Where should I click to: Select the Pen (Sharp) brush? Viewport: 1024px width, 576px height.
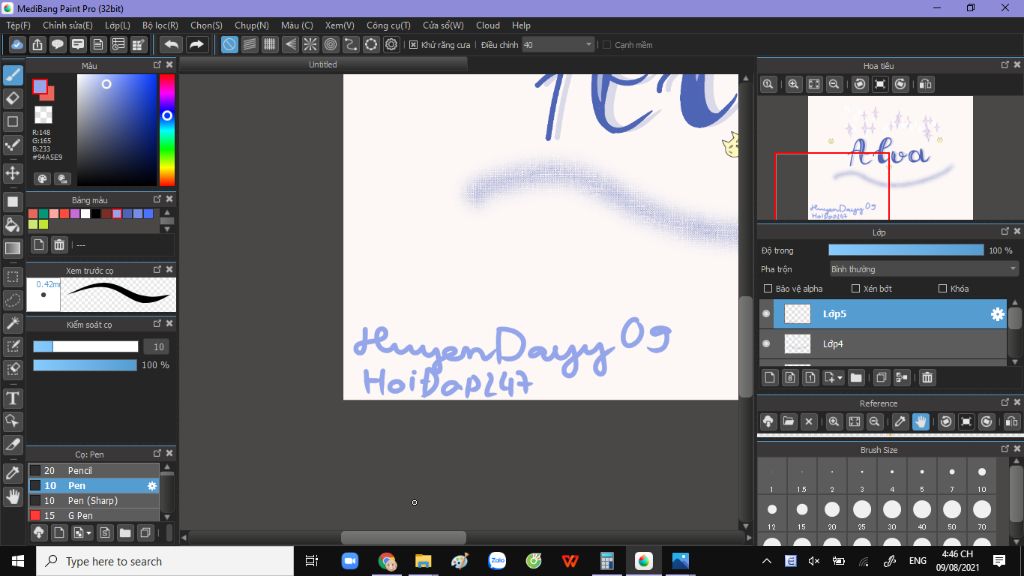click(93, 500)
